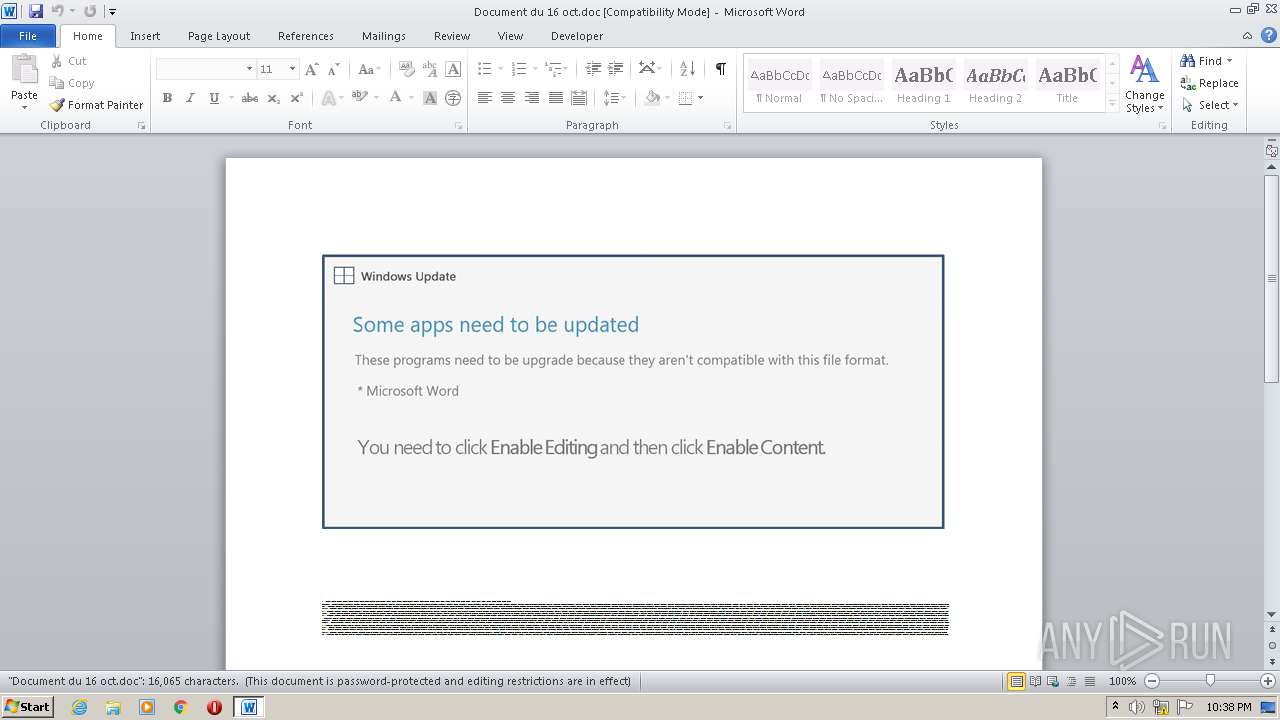Open the File tab
The image size is (1280, 720).
coord(28,36)
